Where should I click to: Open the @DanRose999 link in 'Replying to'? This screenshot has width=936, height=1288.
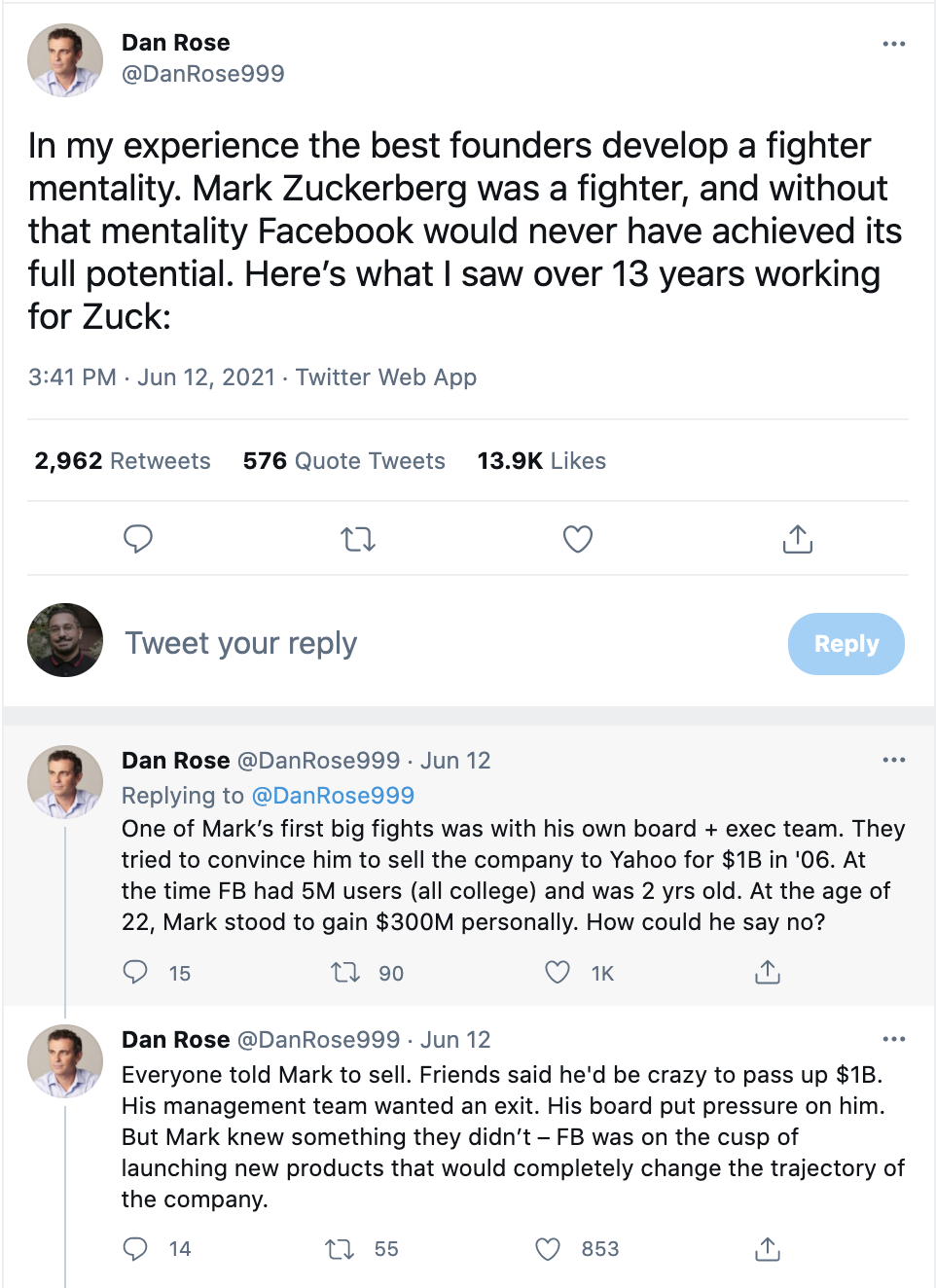point(333,796)
